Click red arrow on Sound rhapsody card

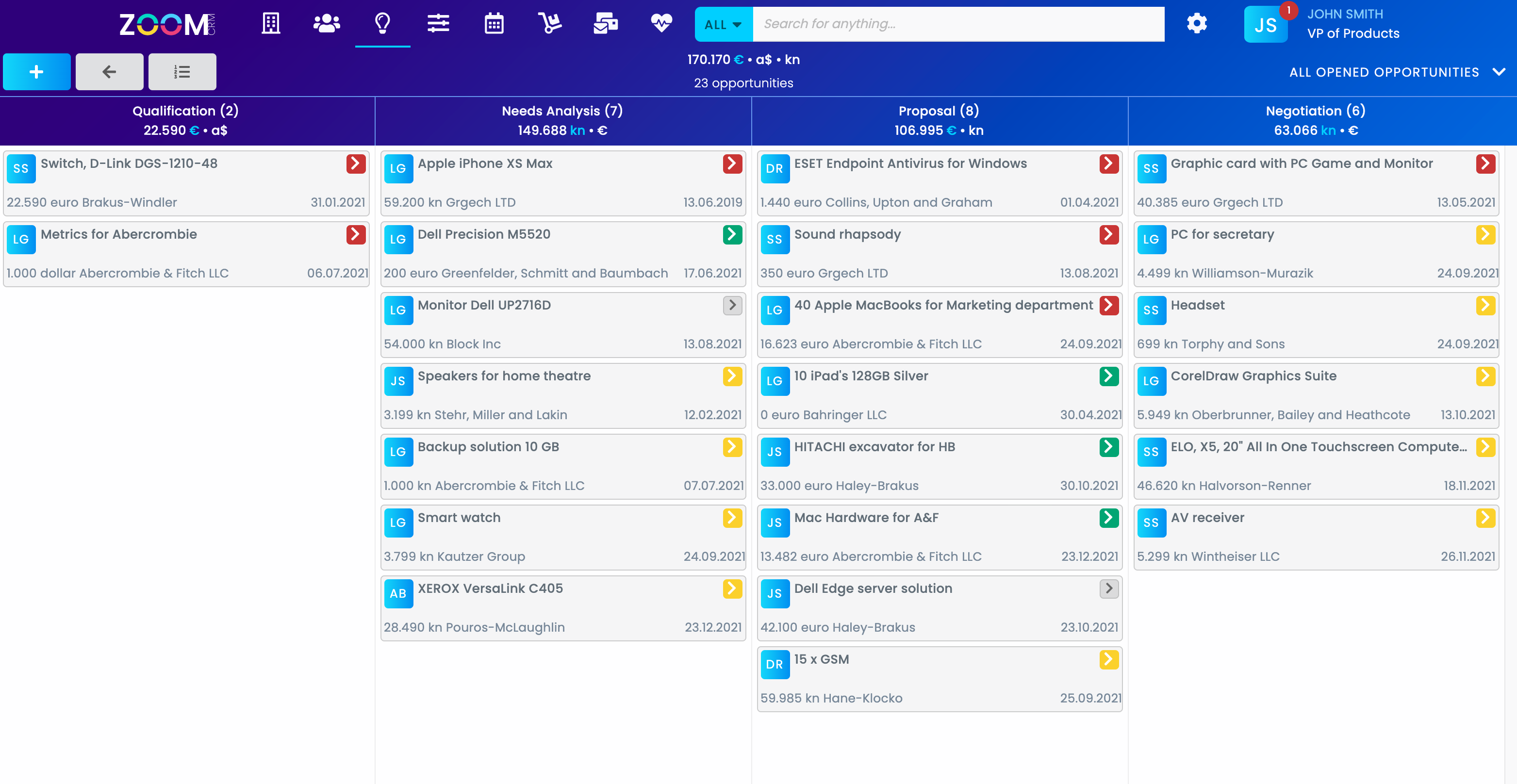pos(1109,234)
